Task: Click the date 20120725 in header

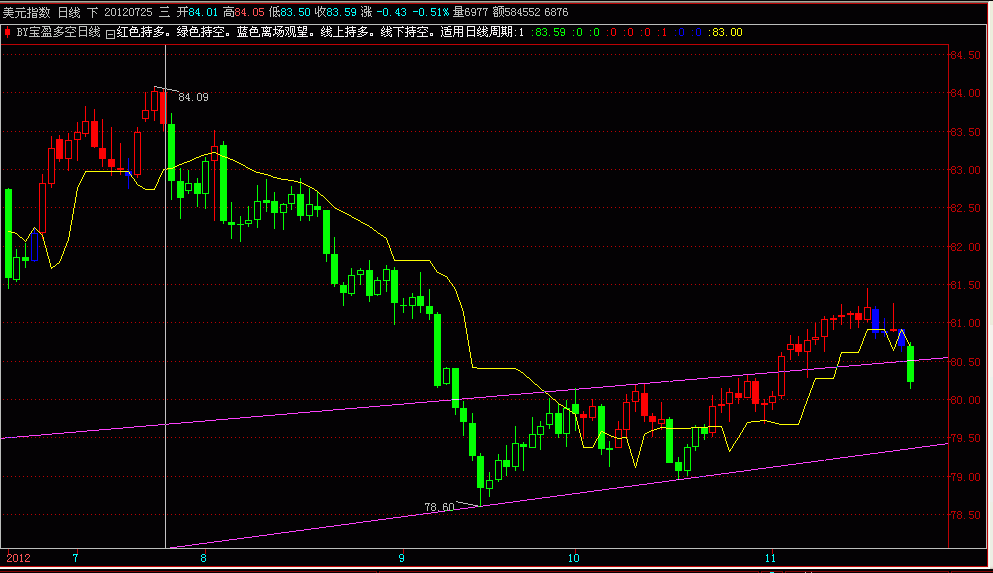Action: click(x=129, y=12)
